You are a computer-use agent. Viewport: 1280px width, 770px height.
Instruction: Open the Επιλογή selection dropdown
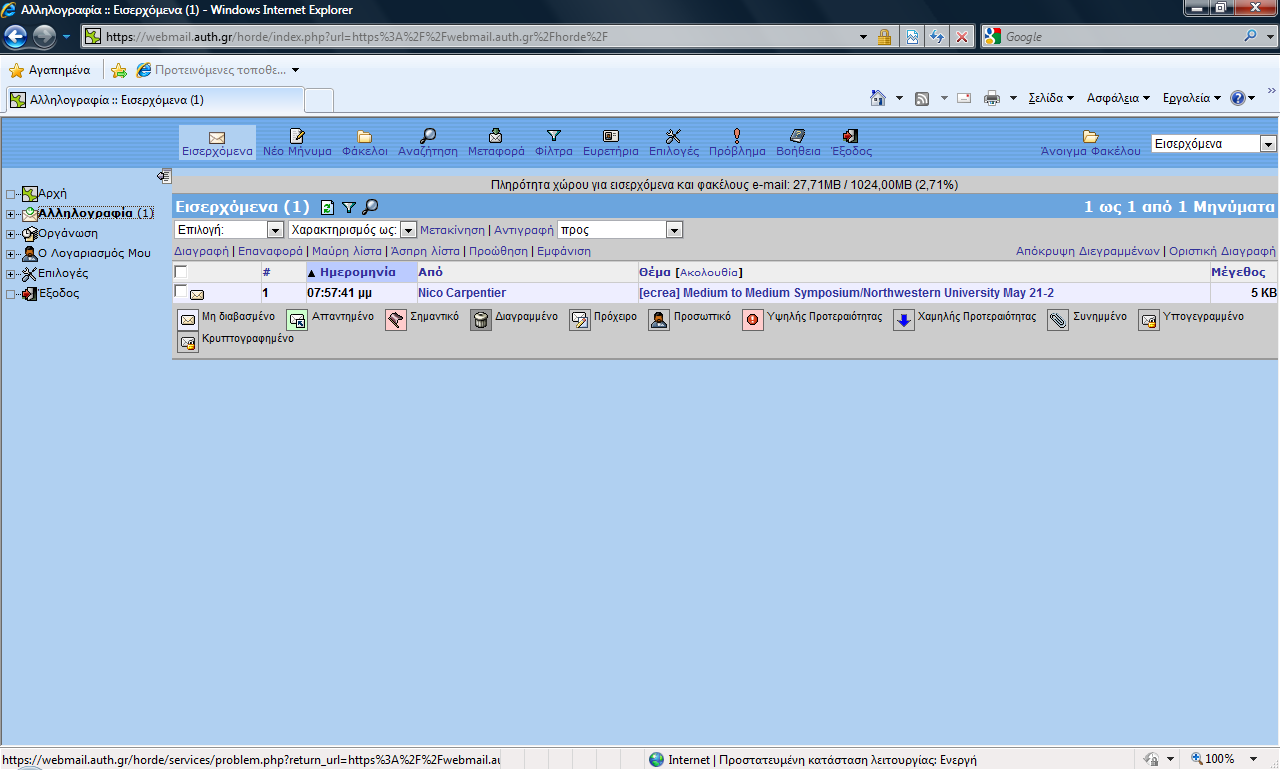click(x=229, y=230)
